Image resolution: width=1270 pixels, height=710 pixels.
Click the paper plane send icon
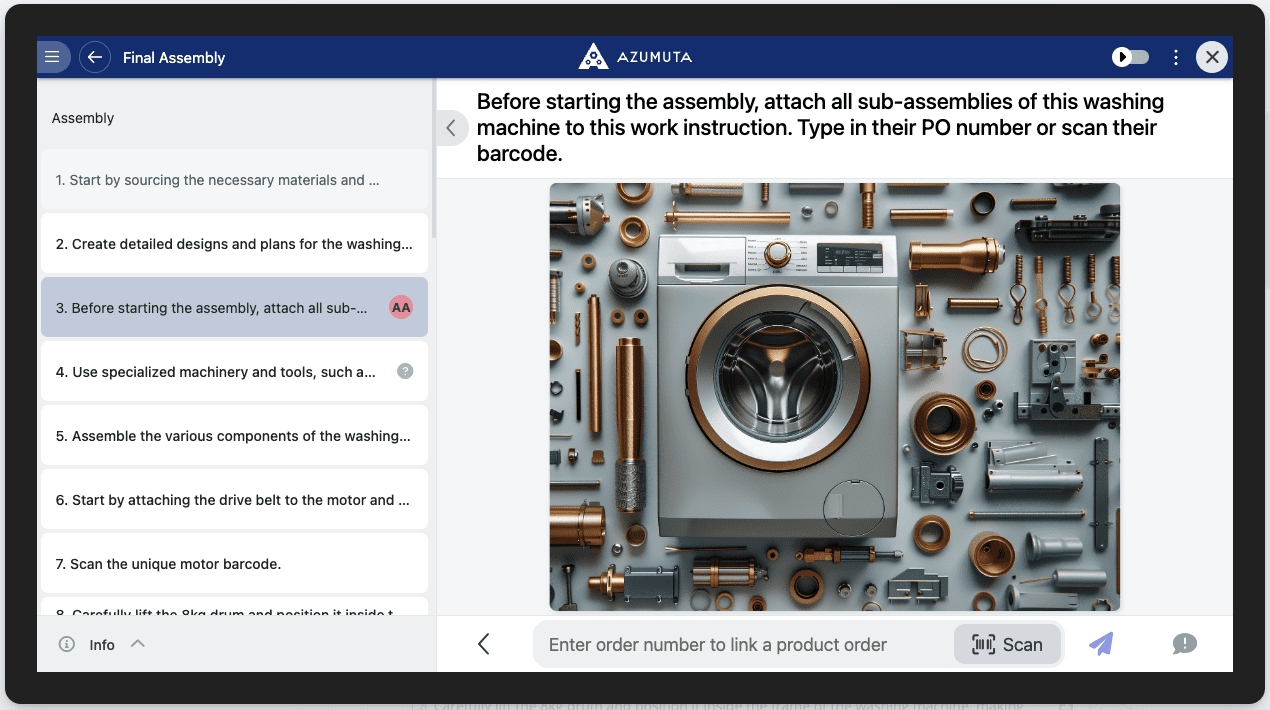click(x=1101, y=644)
